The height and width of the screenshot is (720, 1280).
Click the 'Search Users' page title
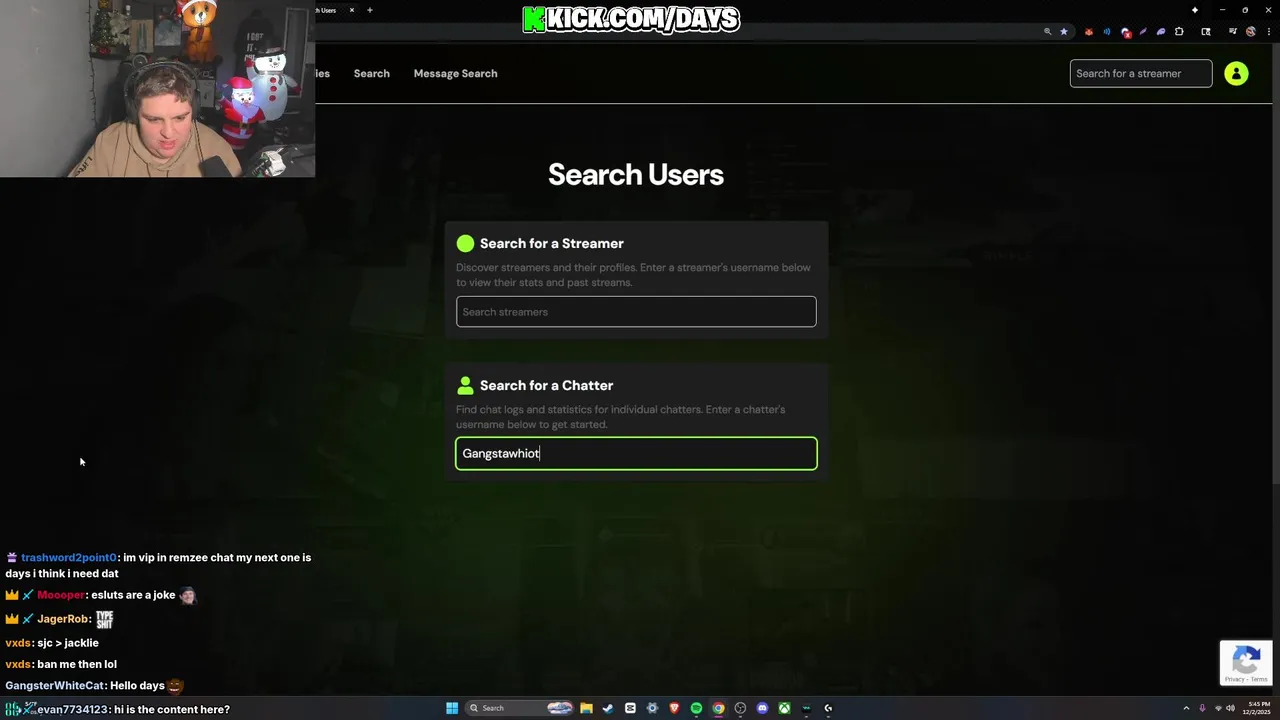click(636, 175)
